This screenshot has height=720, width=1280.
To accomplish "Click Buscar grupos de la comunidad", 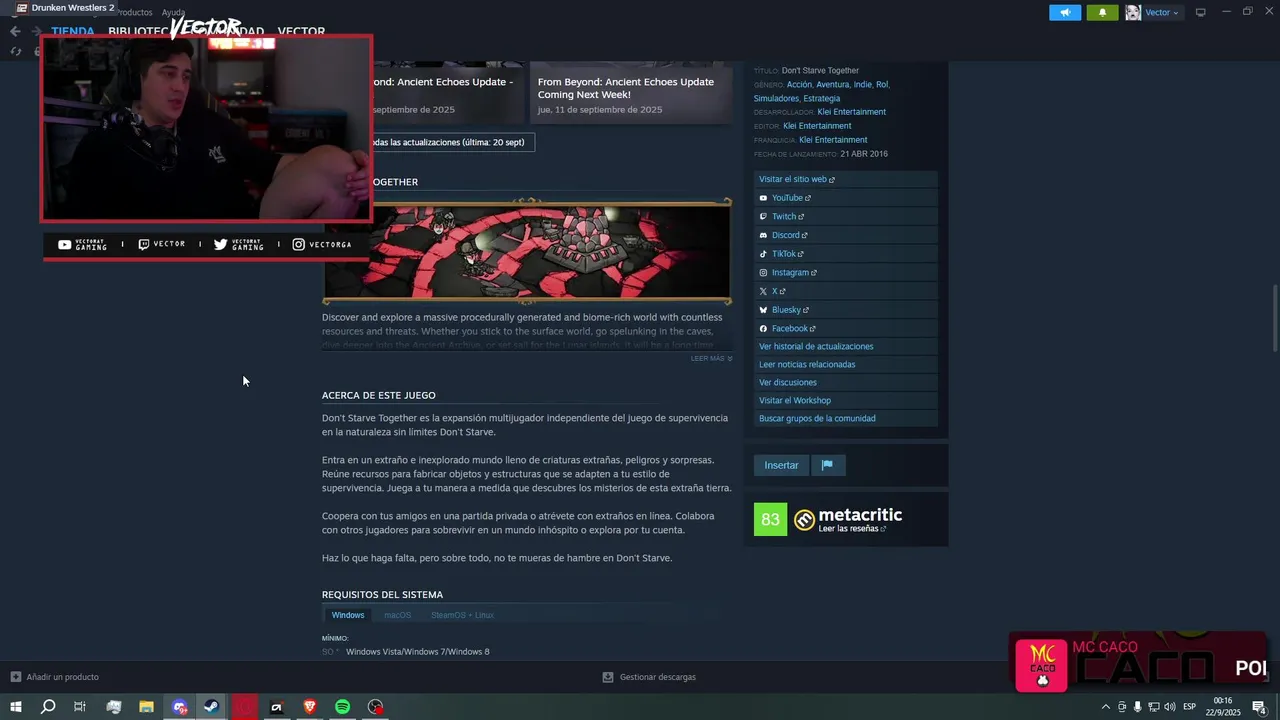I will 846,419.
